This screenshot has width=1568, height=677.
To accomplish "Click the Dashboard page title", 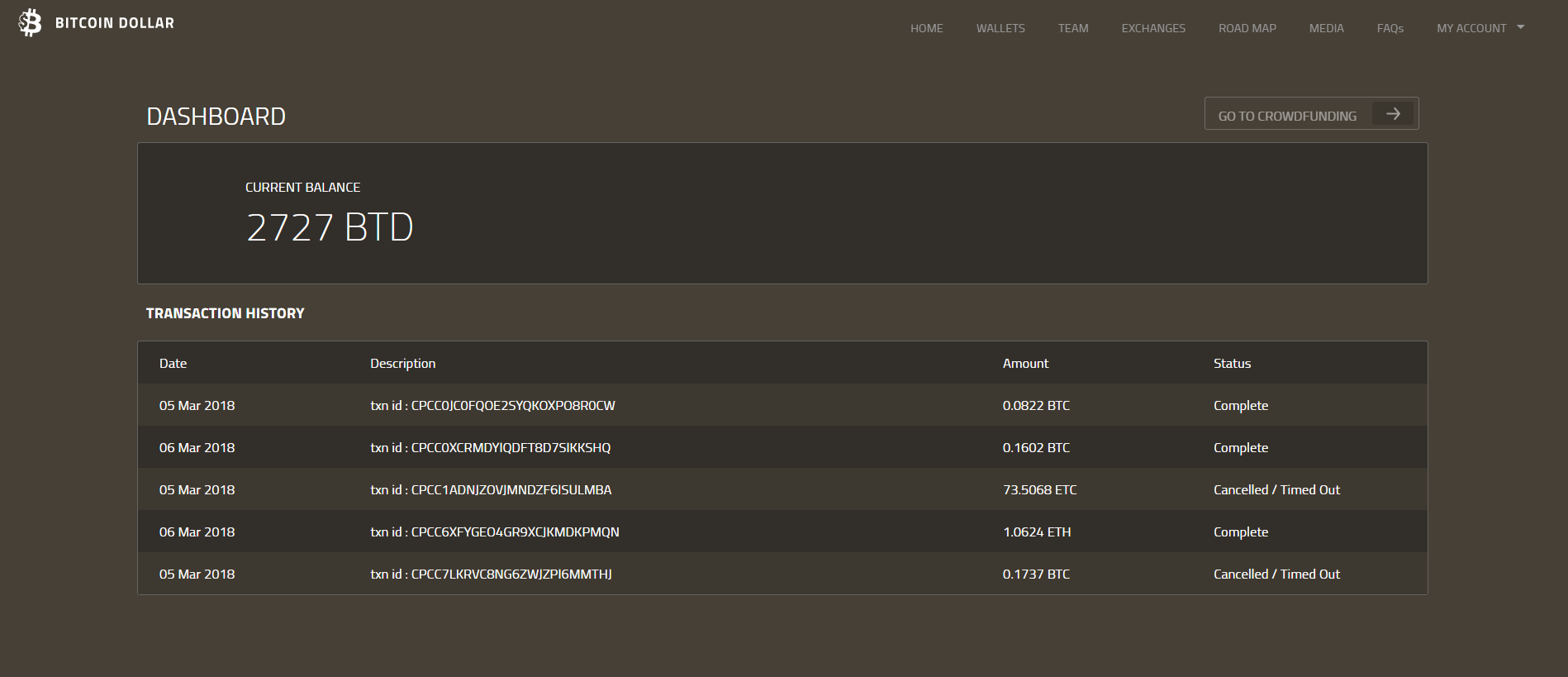I will point(216,117).
